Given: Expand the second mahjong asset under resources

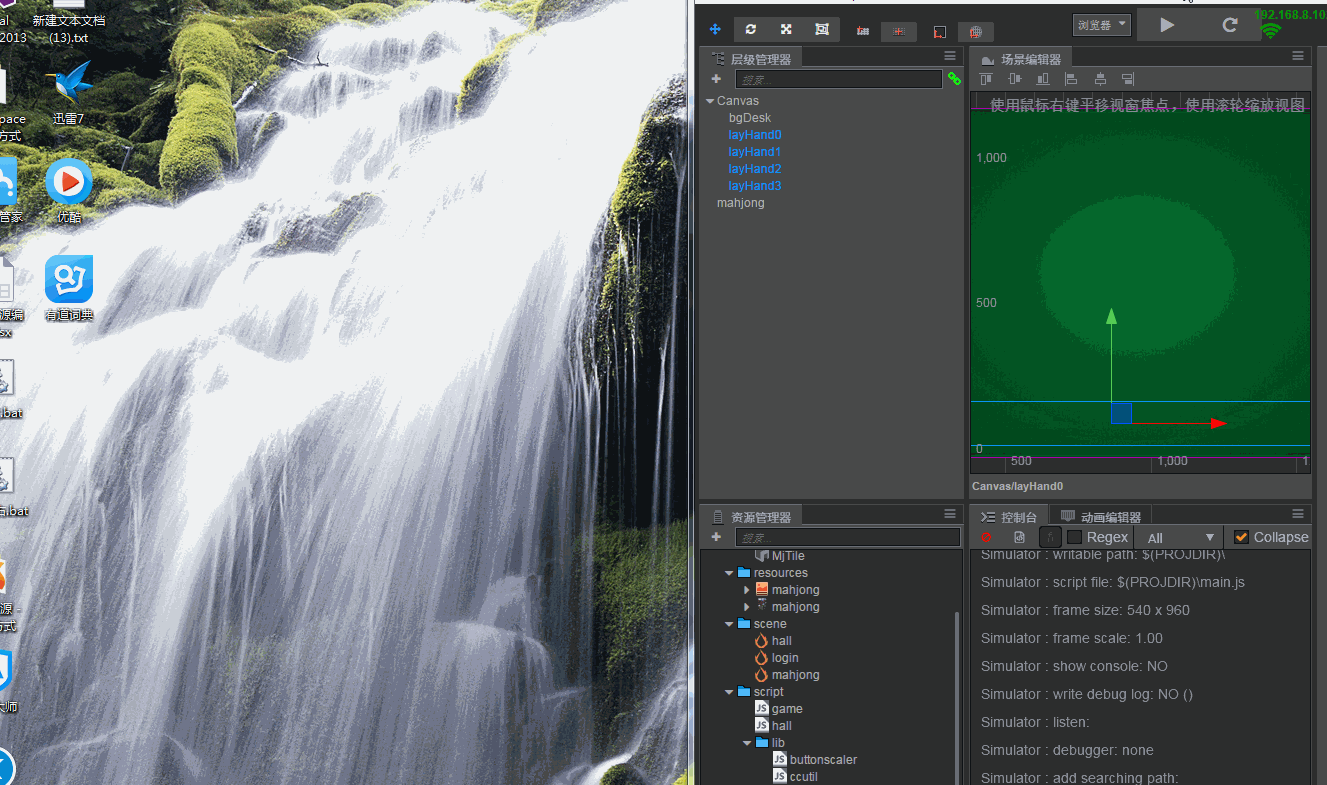Looking at the screenshot, I should pyautogui.click(x=747, y=607).
